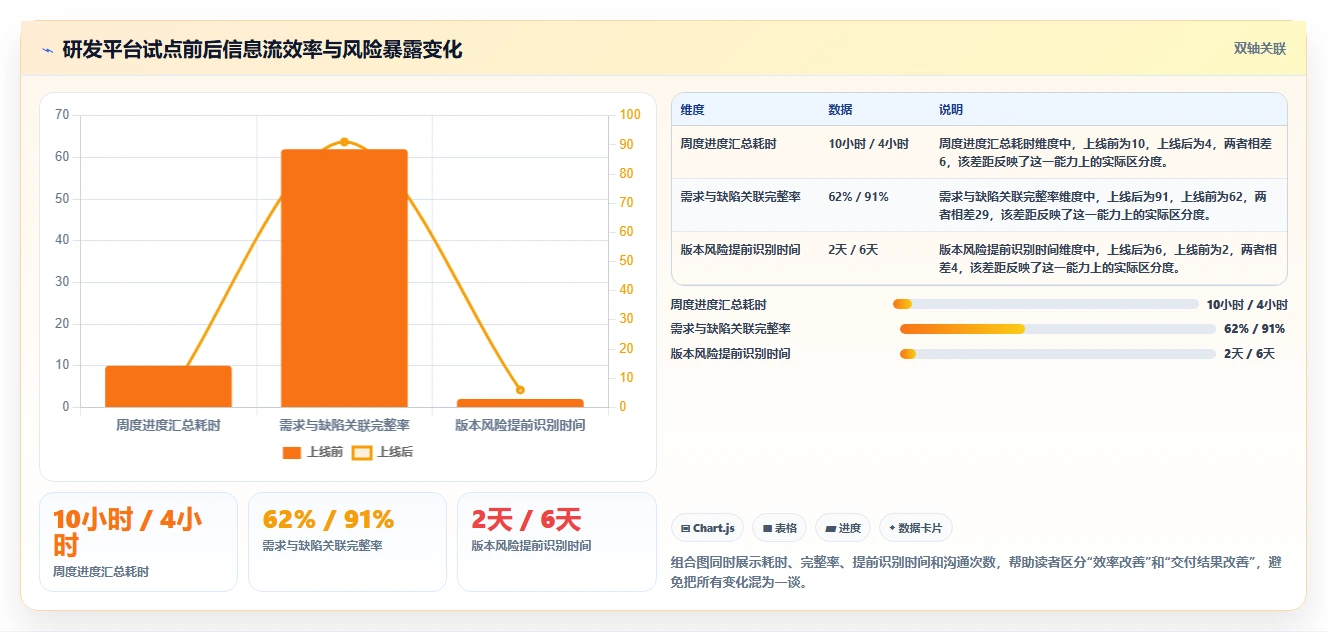Click table cell 10小时 / 4小时
The image size is (1327, 632).
(x=868, y=144)
